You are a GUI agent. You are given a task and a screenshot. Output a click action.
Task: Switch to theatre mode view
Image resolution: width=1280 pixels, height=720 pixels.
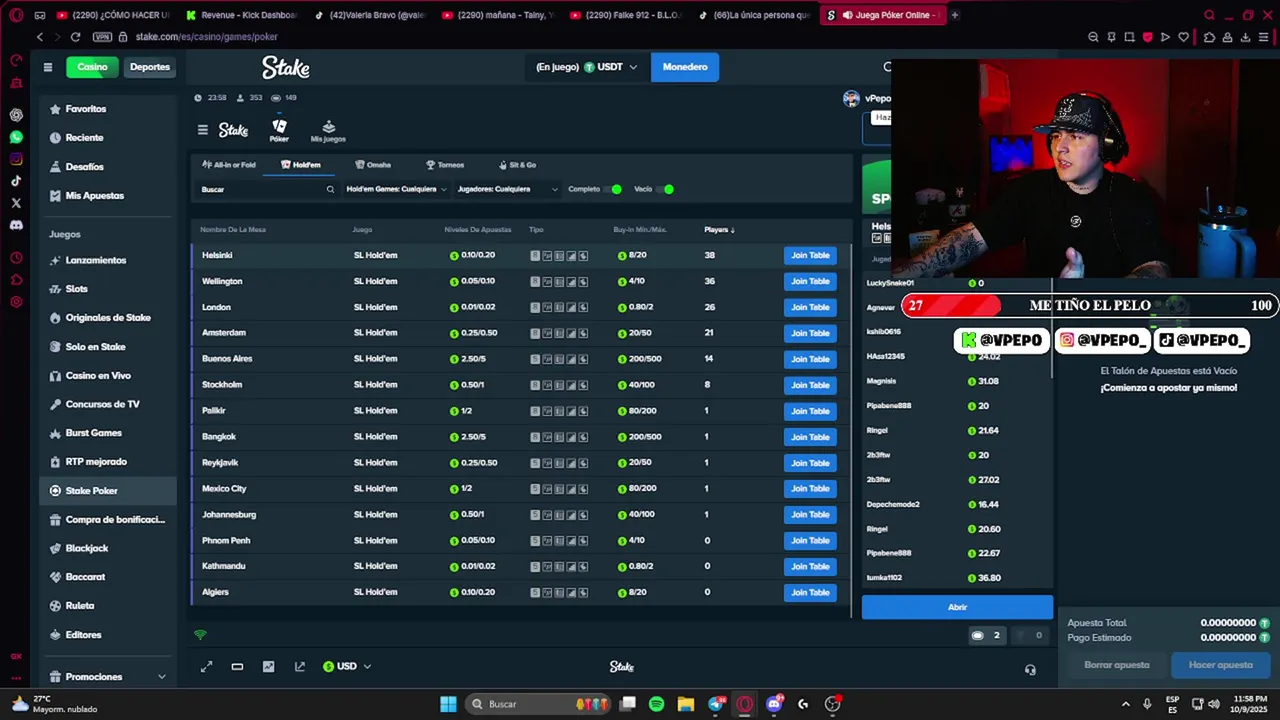tap(237, 667)
